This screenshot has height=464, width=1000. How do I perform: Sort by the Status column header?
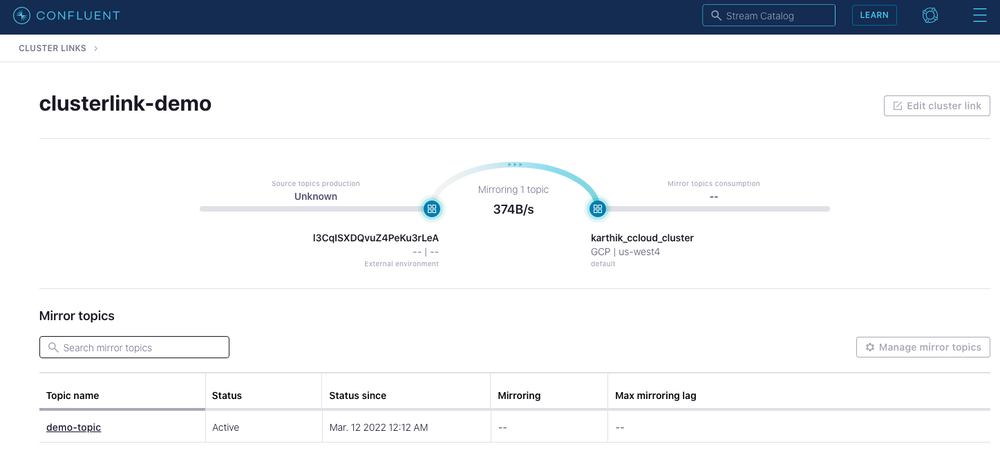click(x=227, y=396)
